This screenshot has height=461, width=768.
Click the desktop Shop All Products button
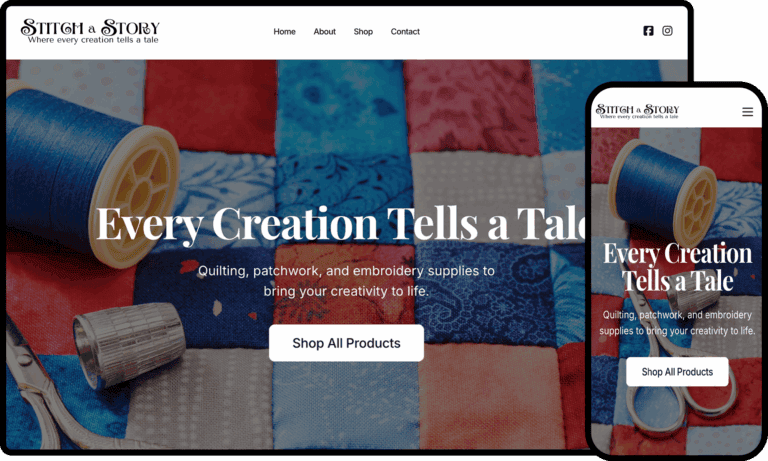click(x=346, y=343)
